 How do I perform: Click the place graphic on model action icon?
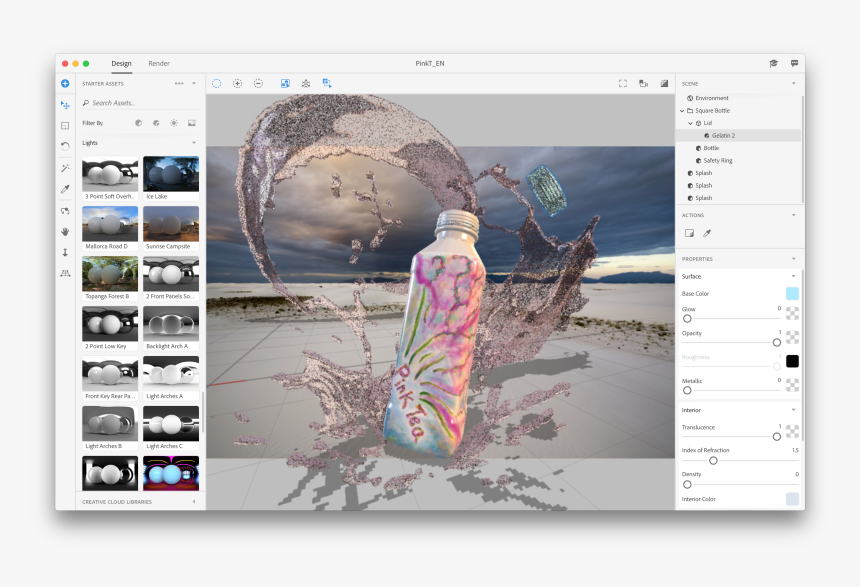(689, 233)
